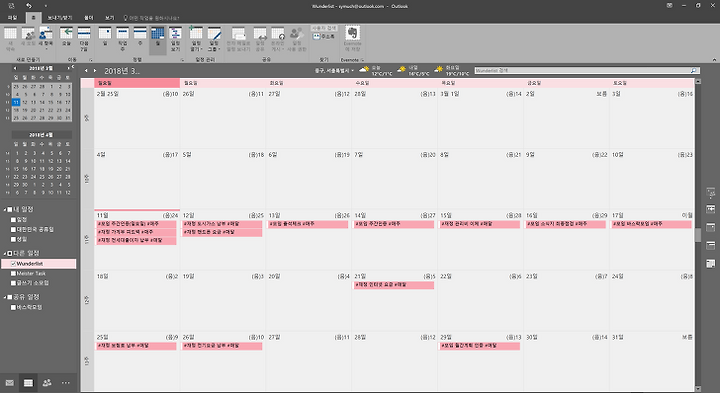Image resolution: width=720 pixels, height=393 pixels.
Task: Click the undo arrow in title bar
Action: pos(28,6)
